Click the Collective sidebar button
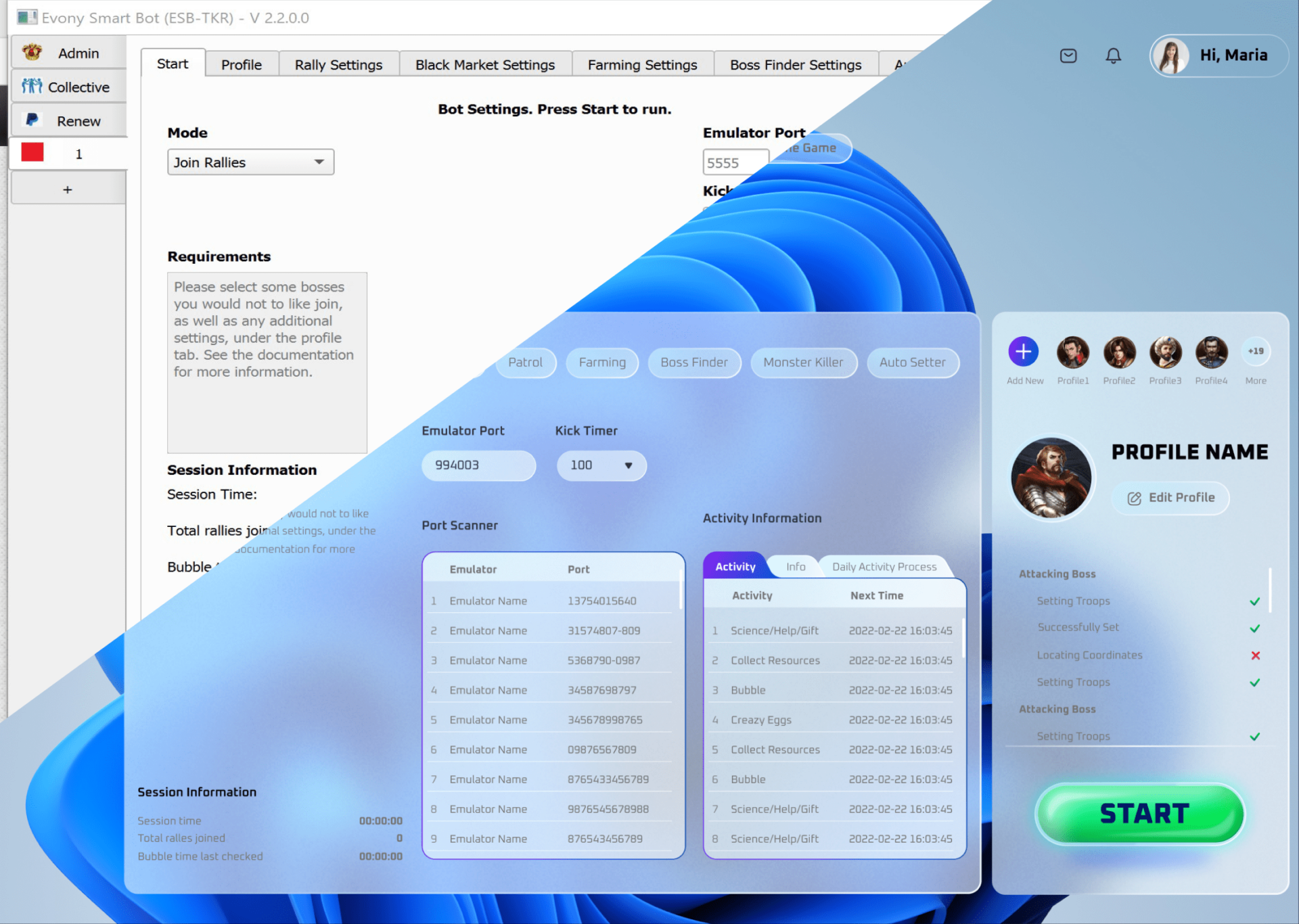This screenshot has width=1299, height=924. click(68, 86)
